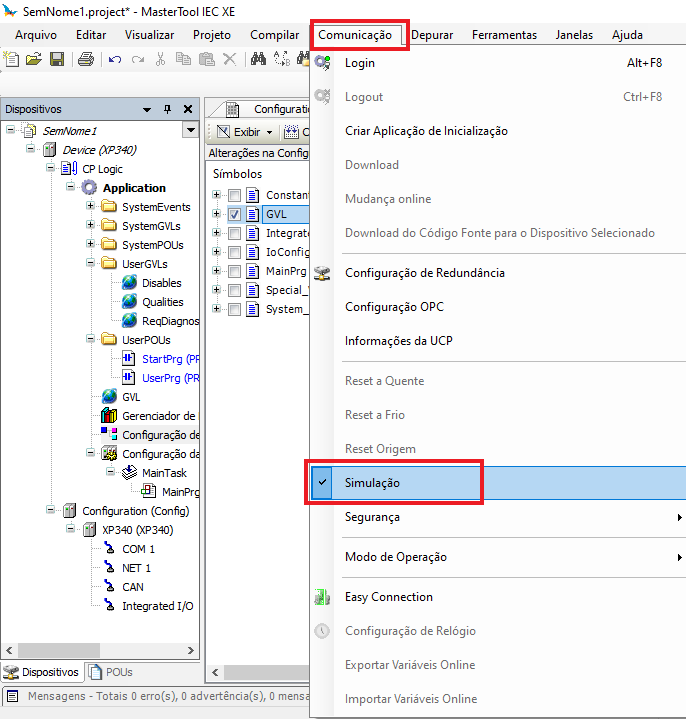
Task: Expand the SystemEvents folder node
Action: (x=91, y=207)
